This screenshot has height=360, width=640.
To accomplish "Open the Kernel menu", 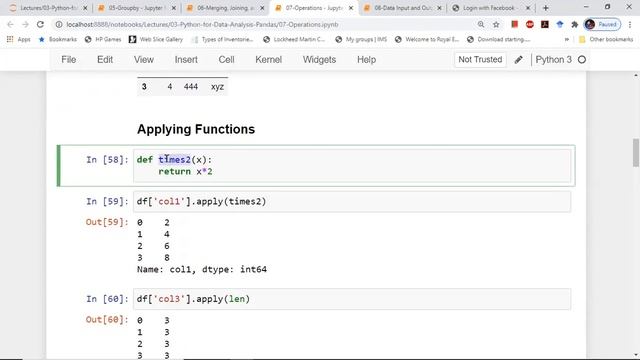I will click(269, 60).
